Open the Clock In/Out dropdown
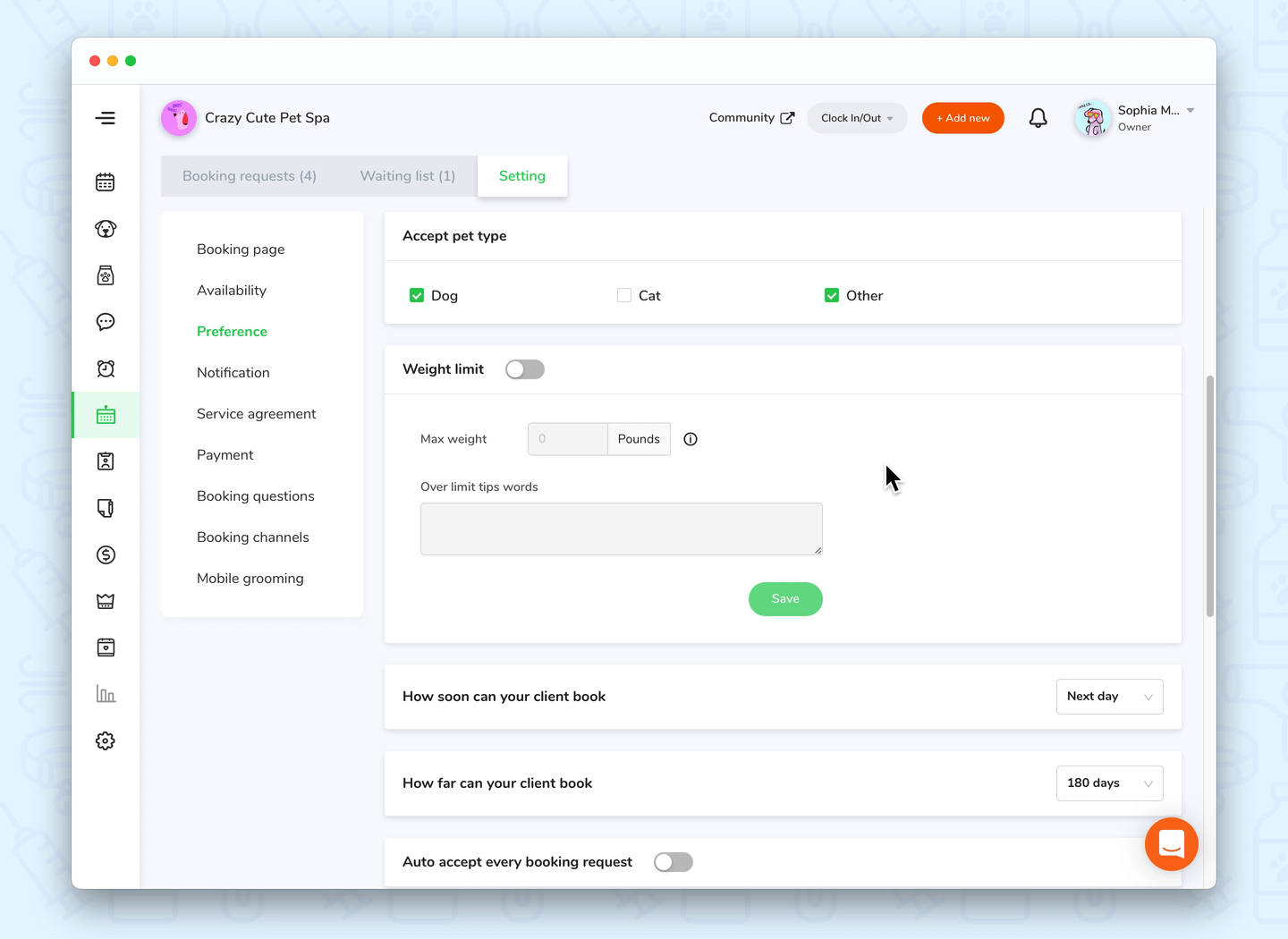This screenshot has height=939, width=1288. coord(857,118)
